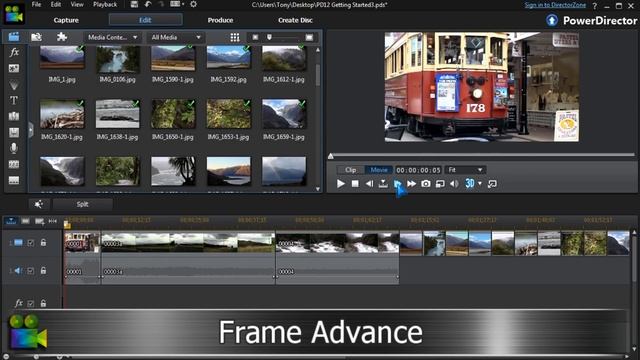This screenshot has width=640, height=360.
Task: Open the Transition Room icon
Action: pyautogui.click(x=14, y=116)
